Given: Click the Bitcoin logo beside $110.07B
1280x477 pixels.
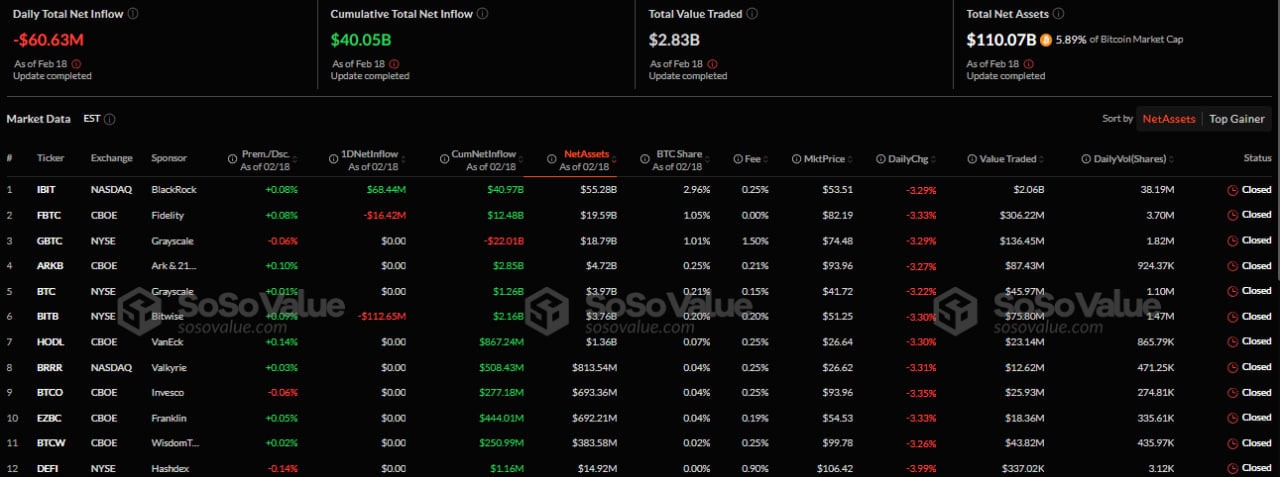Looking at the screenshot, I should (1046, 40).
